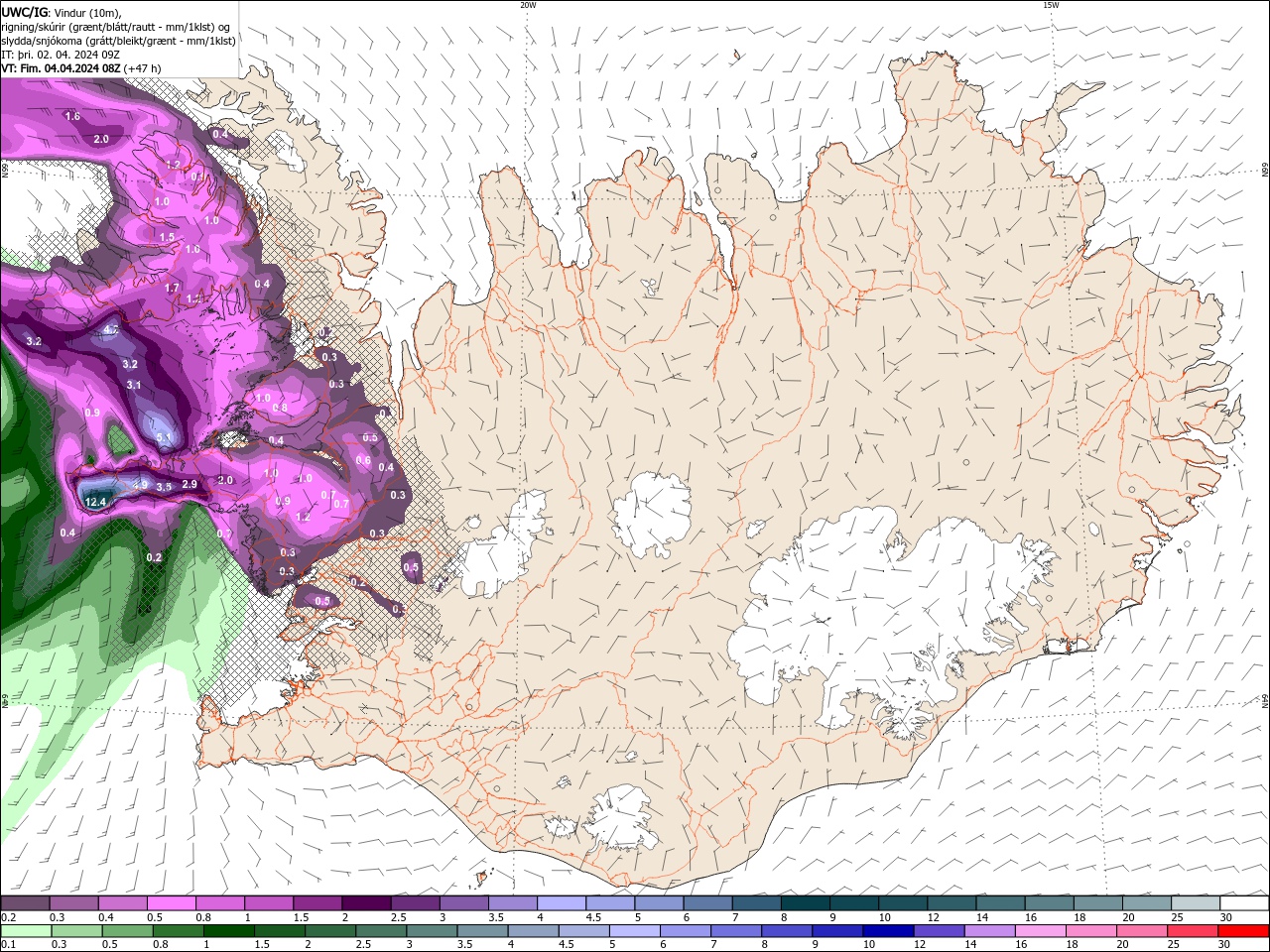Click the 0.2–0.3 dark mauve swatch in the purple legend
Image resolution: width=1270 pixels, height=952 pixels.
[25, 903]
